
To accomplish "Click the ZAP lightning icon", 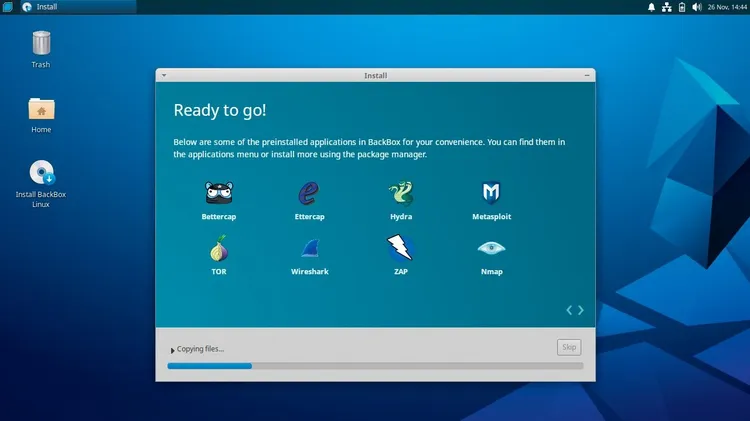I will 400,248.
